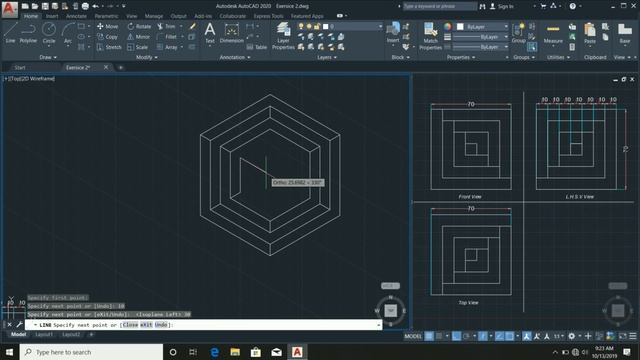Select the Trim tool
Viewport: 640px width, 360px height.
(x=167, y=26)
